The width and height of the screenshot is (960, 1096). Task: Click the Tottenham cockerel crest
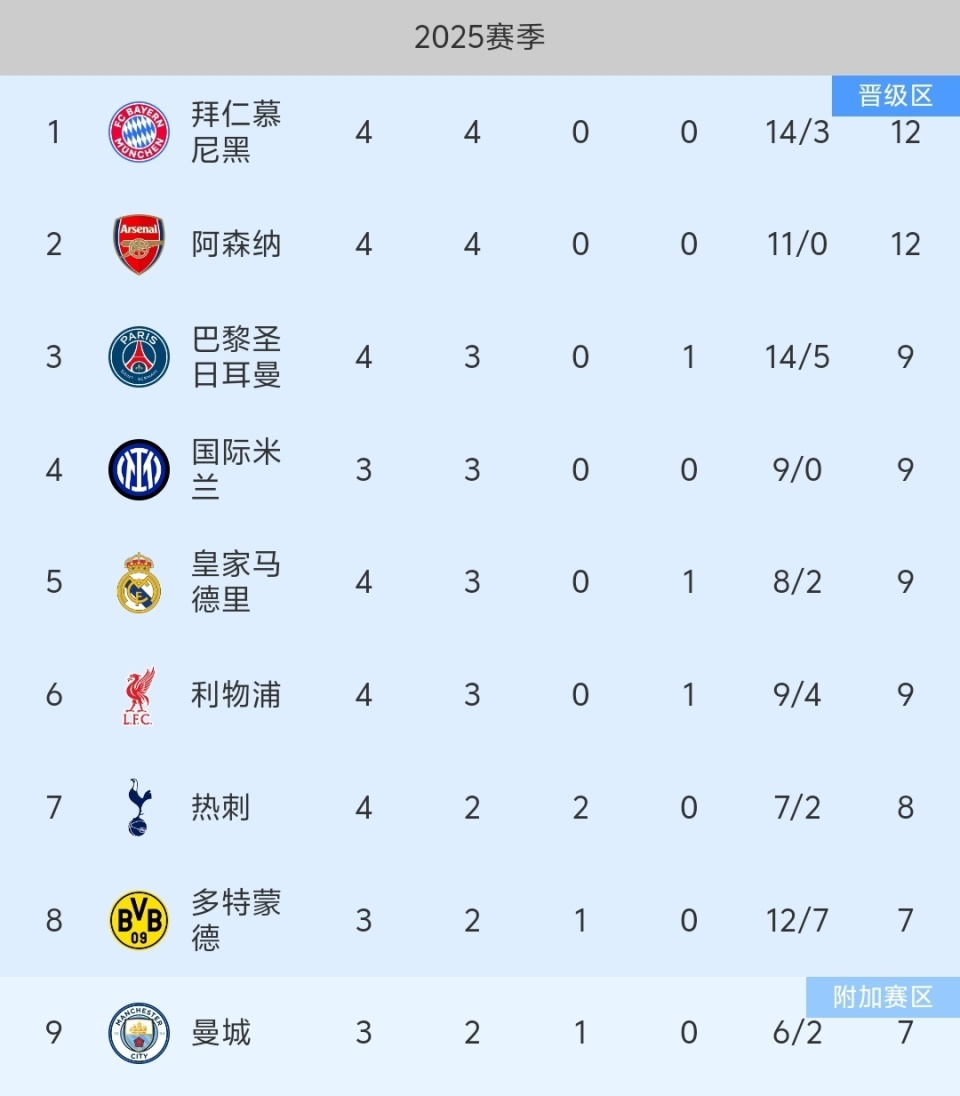point(139,808)
